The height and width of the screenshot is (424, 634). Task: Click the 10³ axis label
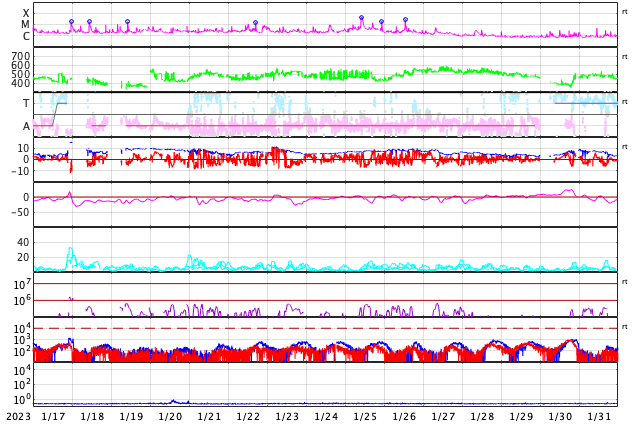pos(22,340)
